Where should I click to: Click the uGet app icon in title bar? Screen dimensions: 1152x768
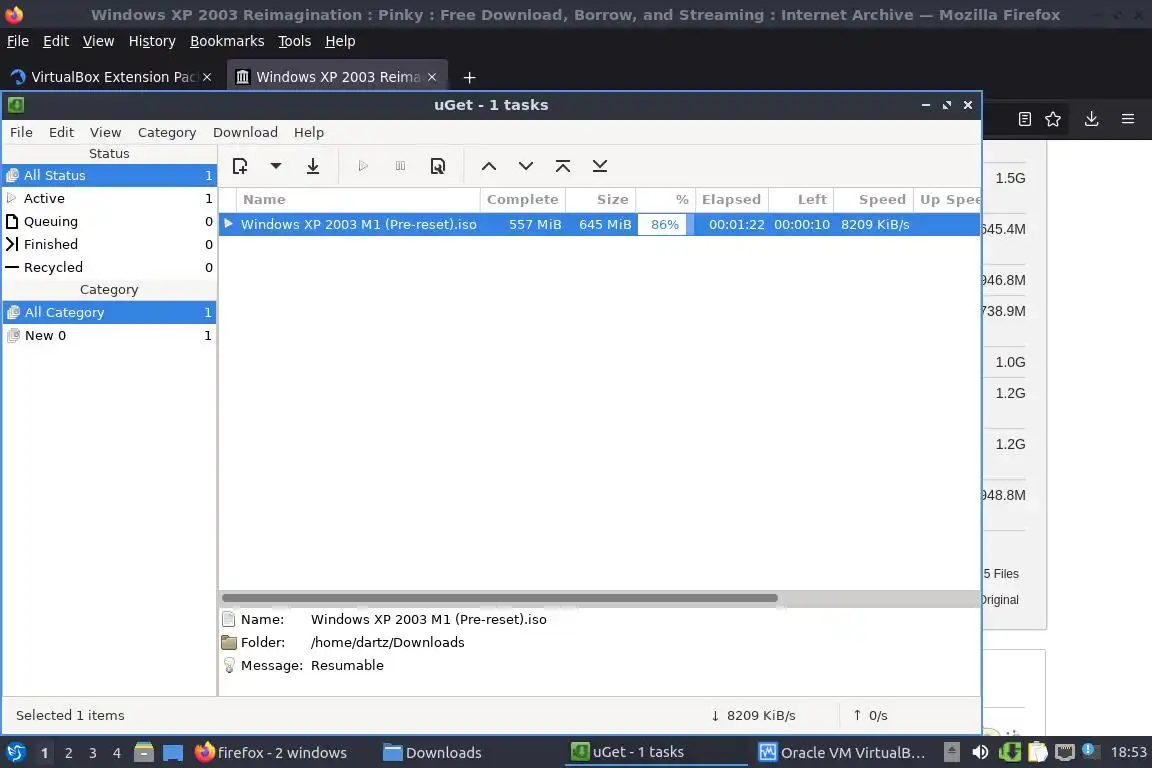click(16, 105)
